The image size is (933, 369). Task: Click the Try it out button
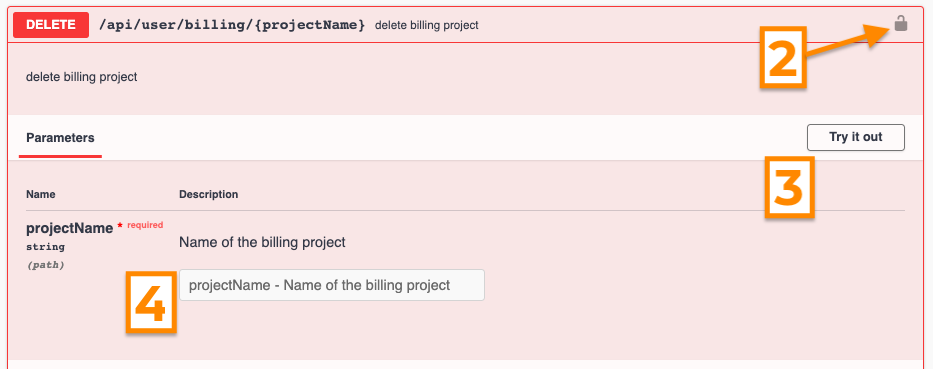coord(856,137)
